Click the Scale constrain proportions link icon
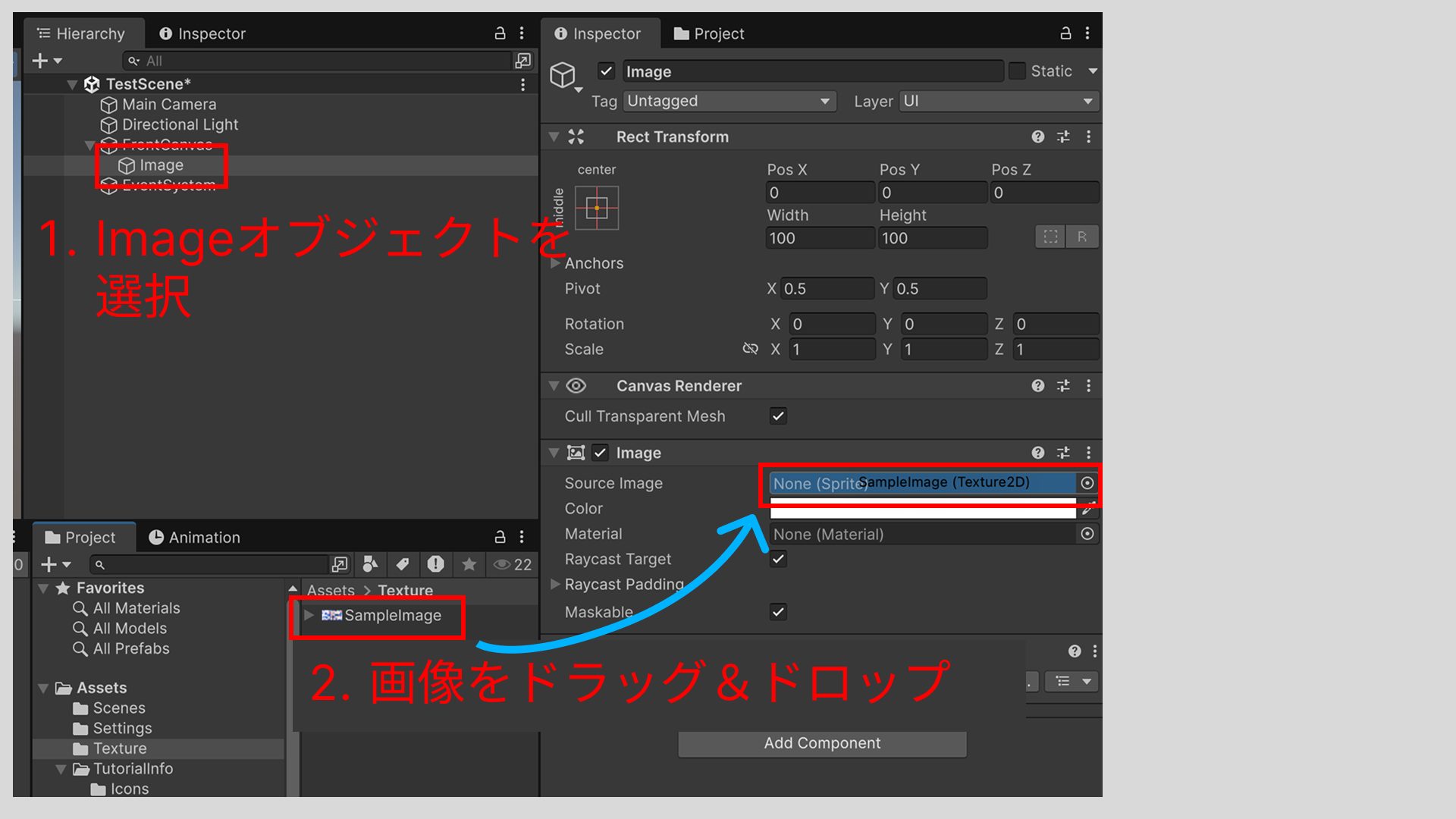The image size is (1456, 819). click(x=750, y=349)
